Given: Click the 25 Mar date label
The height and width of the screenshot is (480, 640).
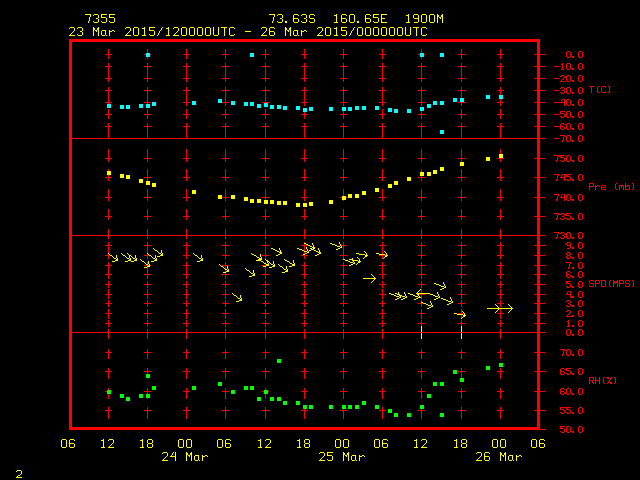Looking at the screenshot, I should coord(342,457).
